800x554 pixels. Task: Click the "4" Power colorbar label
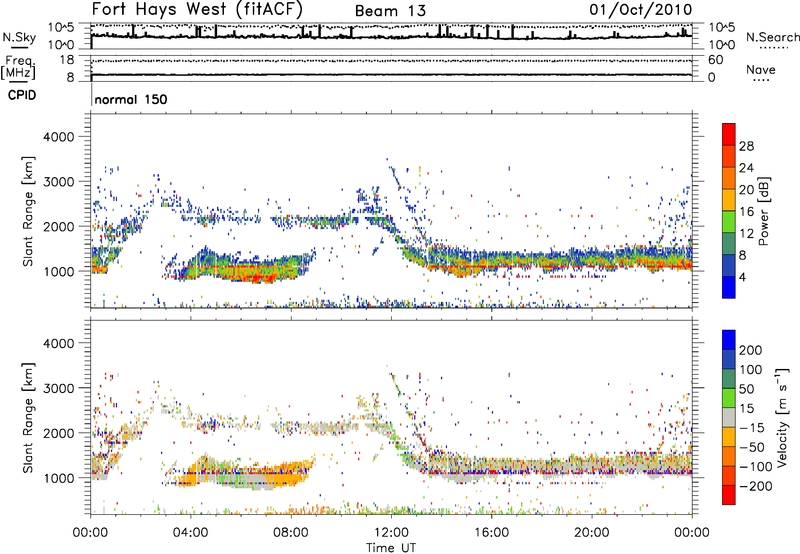(x=742, y=277)
